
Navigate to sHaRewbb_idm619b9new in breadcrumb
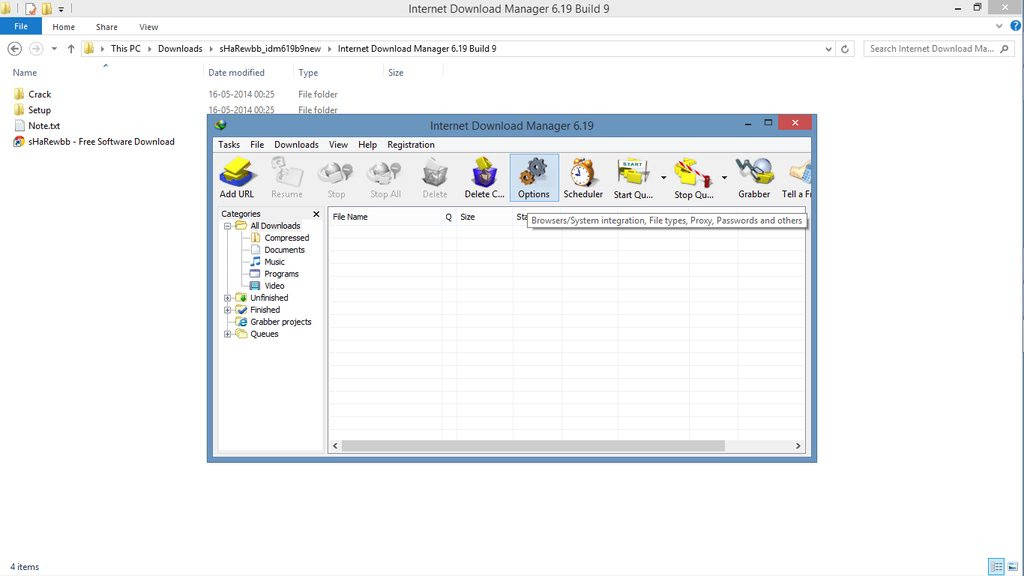[270, 49]
